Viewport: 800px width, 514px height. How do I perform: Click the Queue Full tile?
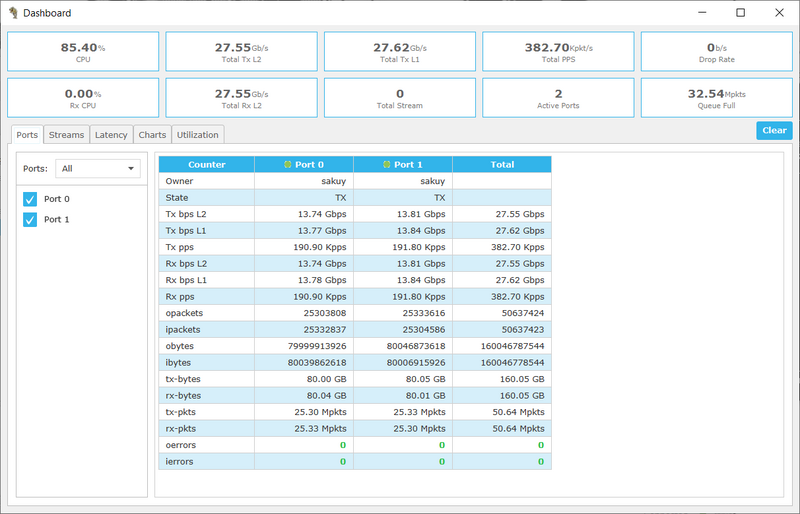click(x=716, y=98)
